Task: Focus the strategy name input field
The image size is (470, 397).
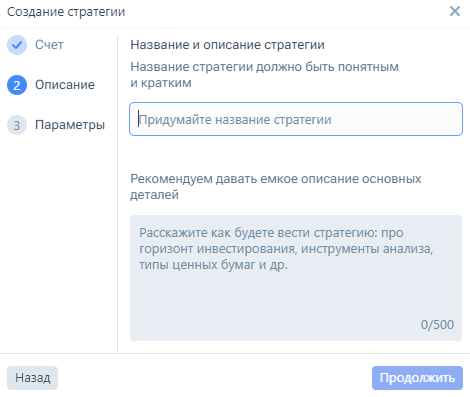Action: (x=296, y=119)
